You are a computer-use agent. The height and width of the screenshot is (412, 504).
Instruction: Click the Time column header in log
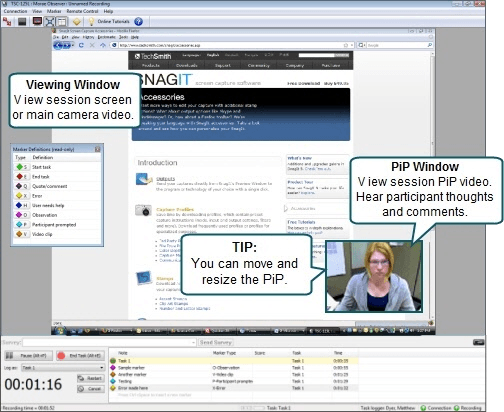[338, 353]
